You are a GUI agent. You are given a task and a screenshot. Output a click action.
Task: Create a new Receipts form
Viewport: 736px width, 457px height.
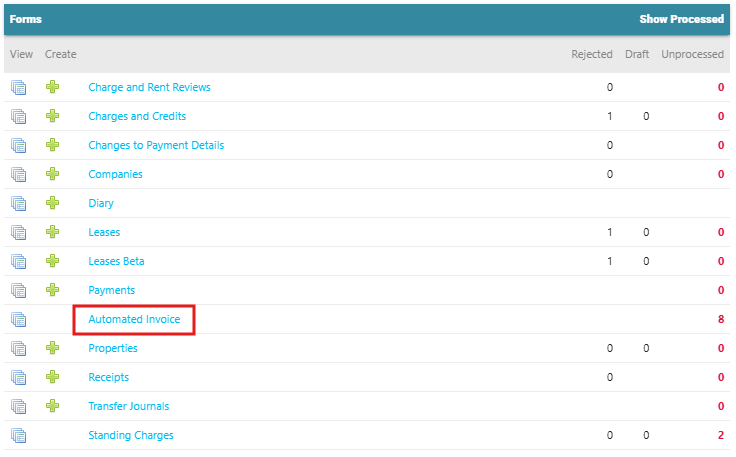click(x=53, y=378)
